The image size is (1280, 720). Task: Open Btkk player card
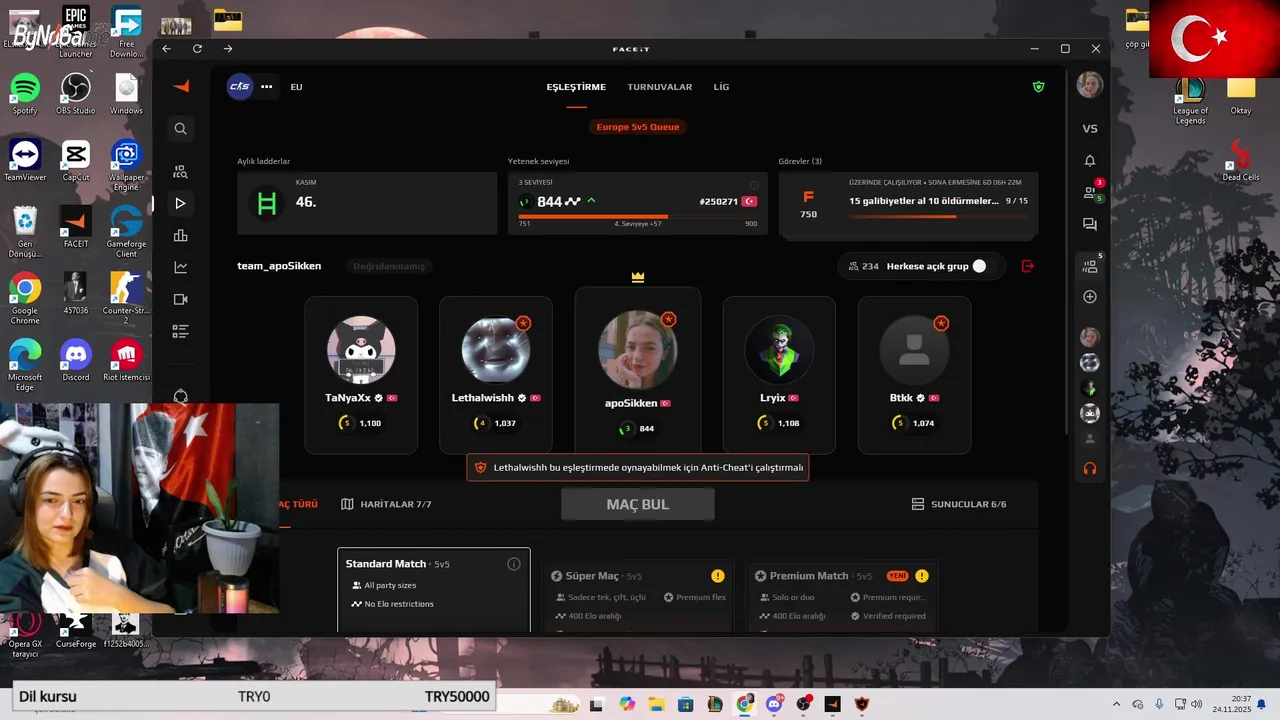tap(914, 375)
